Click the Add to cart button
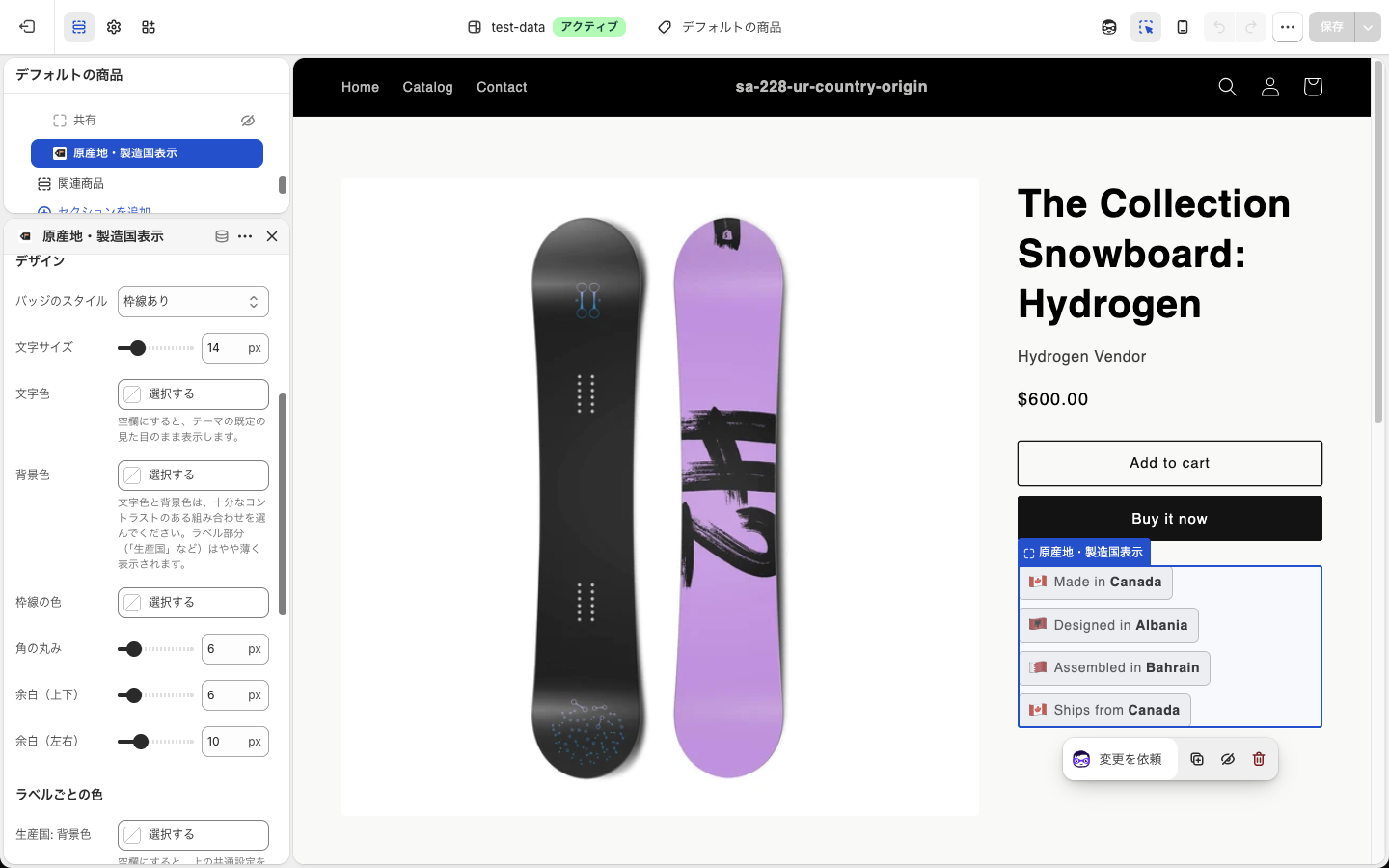The image size is (1389, 868). [x=1169, y=463]
